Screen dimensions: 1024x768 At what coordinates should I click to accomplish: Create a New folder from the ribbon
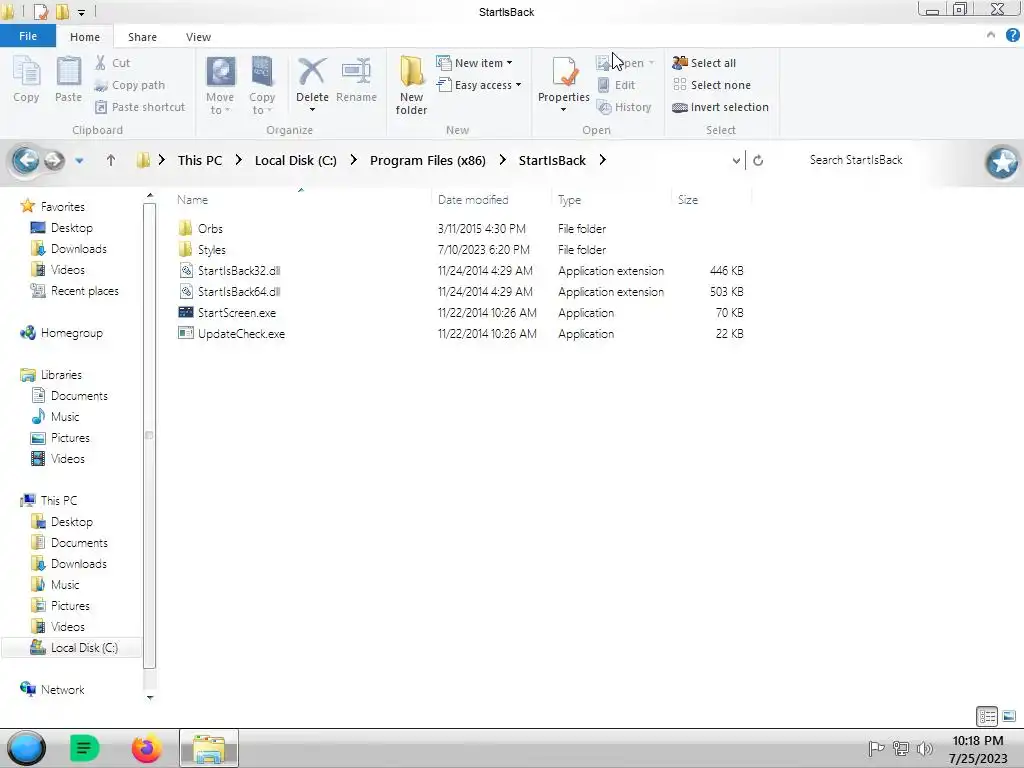[411, 85]
